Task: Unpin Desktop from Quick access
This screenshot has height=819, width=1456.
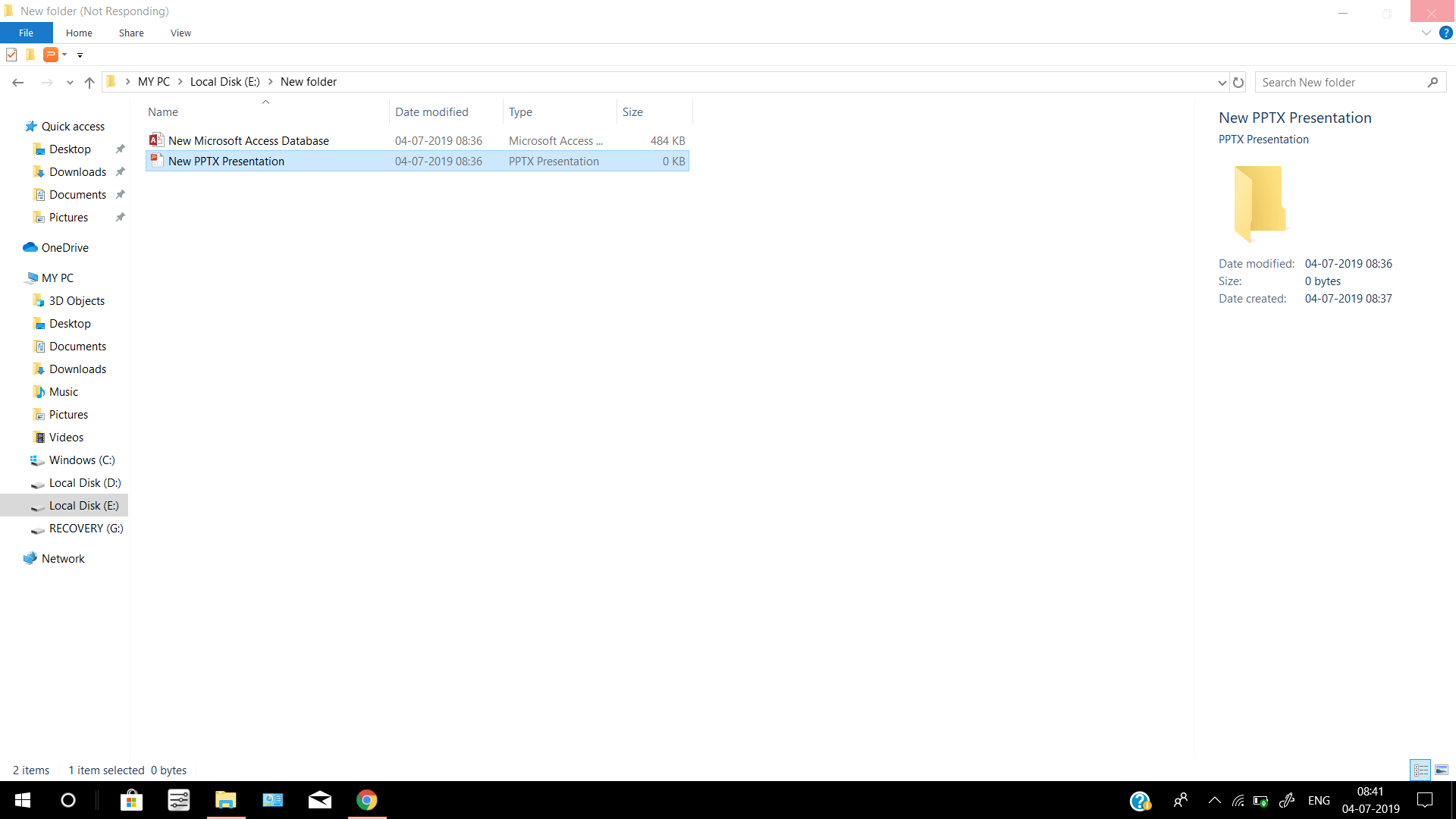Action: pos(120,149)
